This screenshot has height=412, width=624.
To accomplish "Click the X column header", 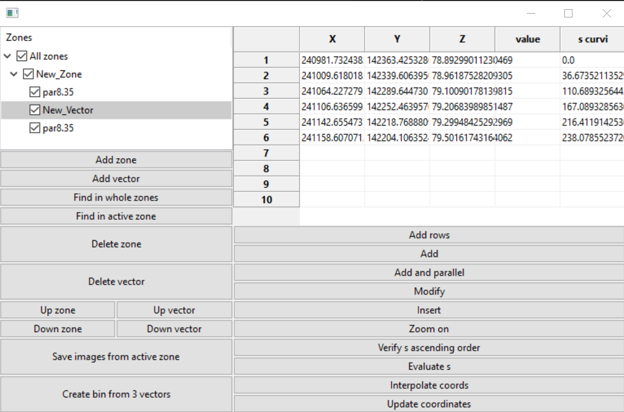I will tap(332, 39).
